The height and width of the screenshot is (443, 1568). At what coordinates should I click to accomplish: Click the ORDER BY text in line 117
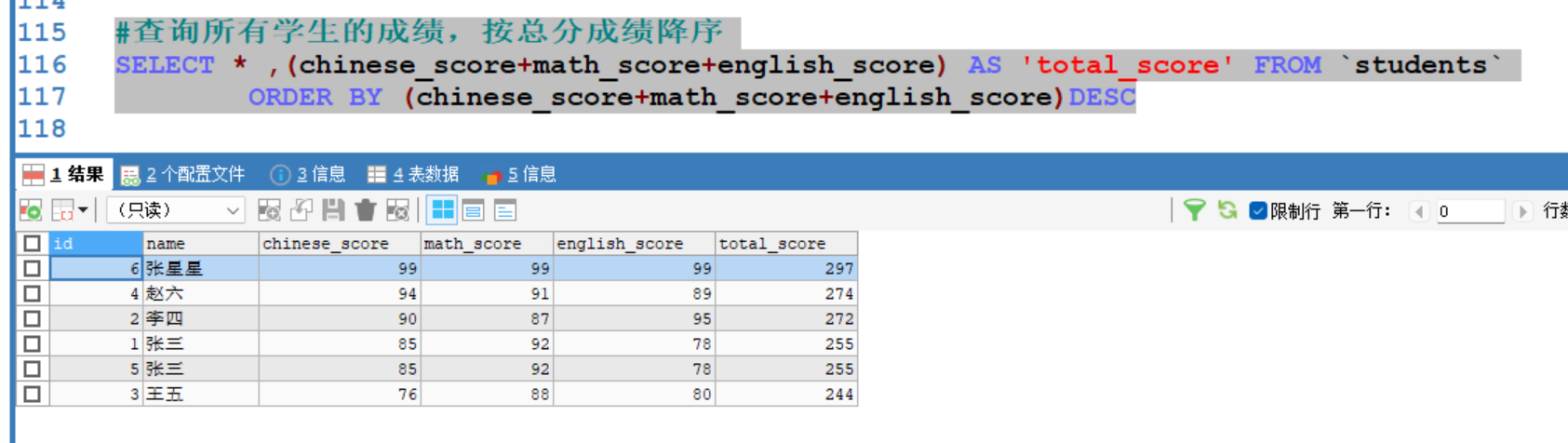pyautogui.click(x=315, y=97)
